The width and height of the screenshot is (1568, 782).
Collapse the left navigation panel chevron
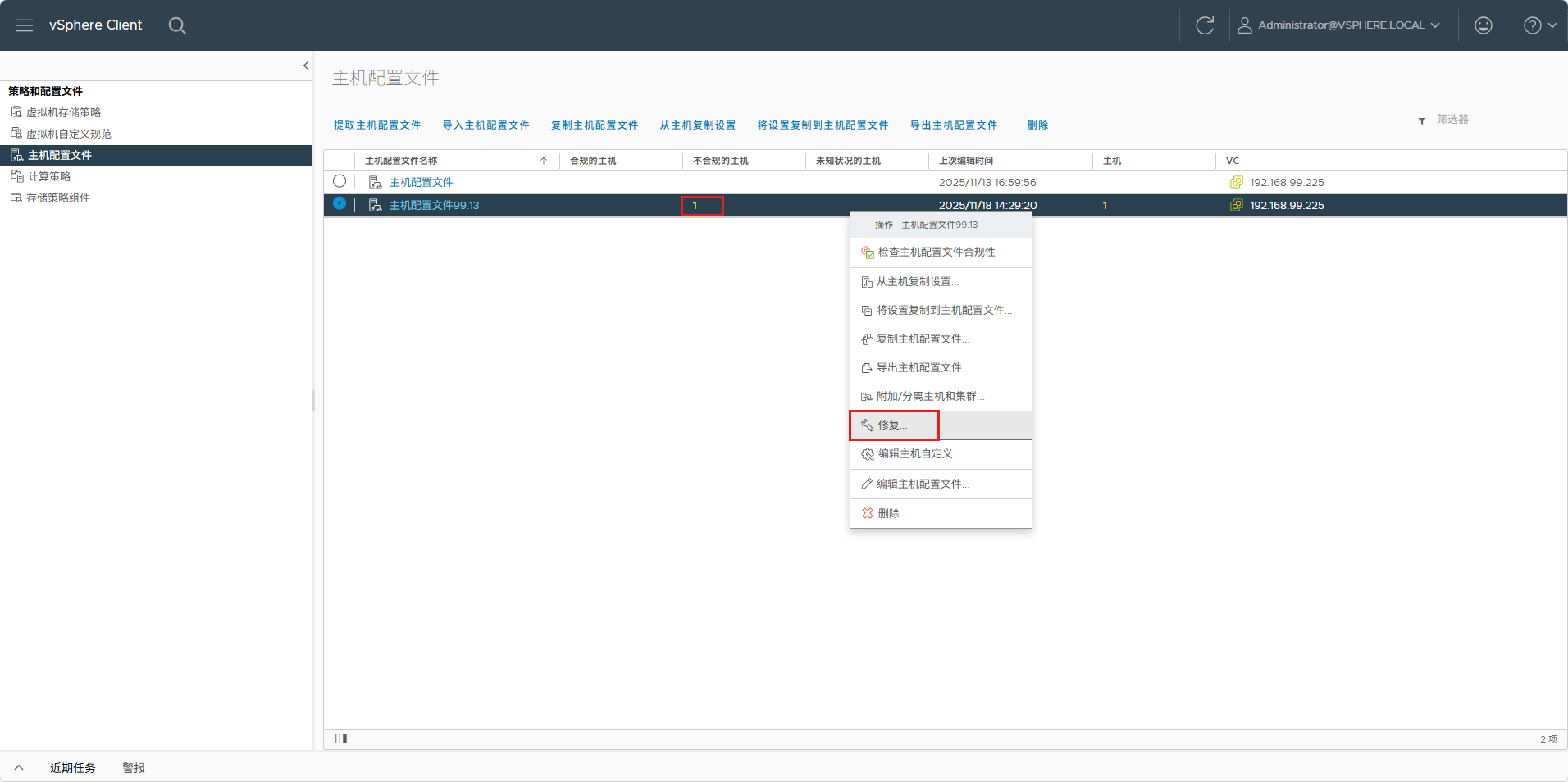[306, 66]
